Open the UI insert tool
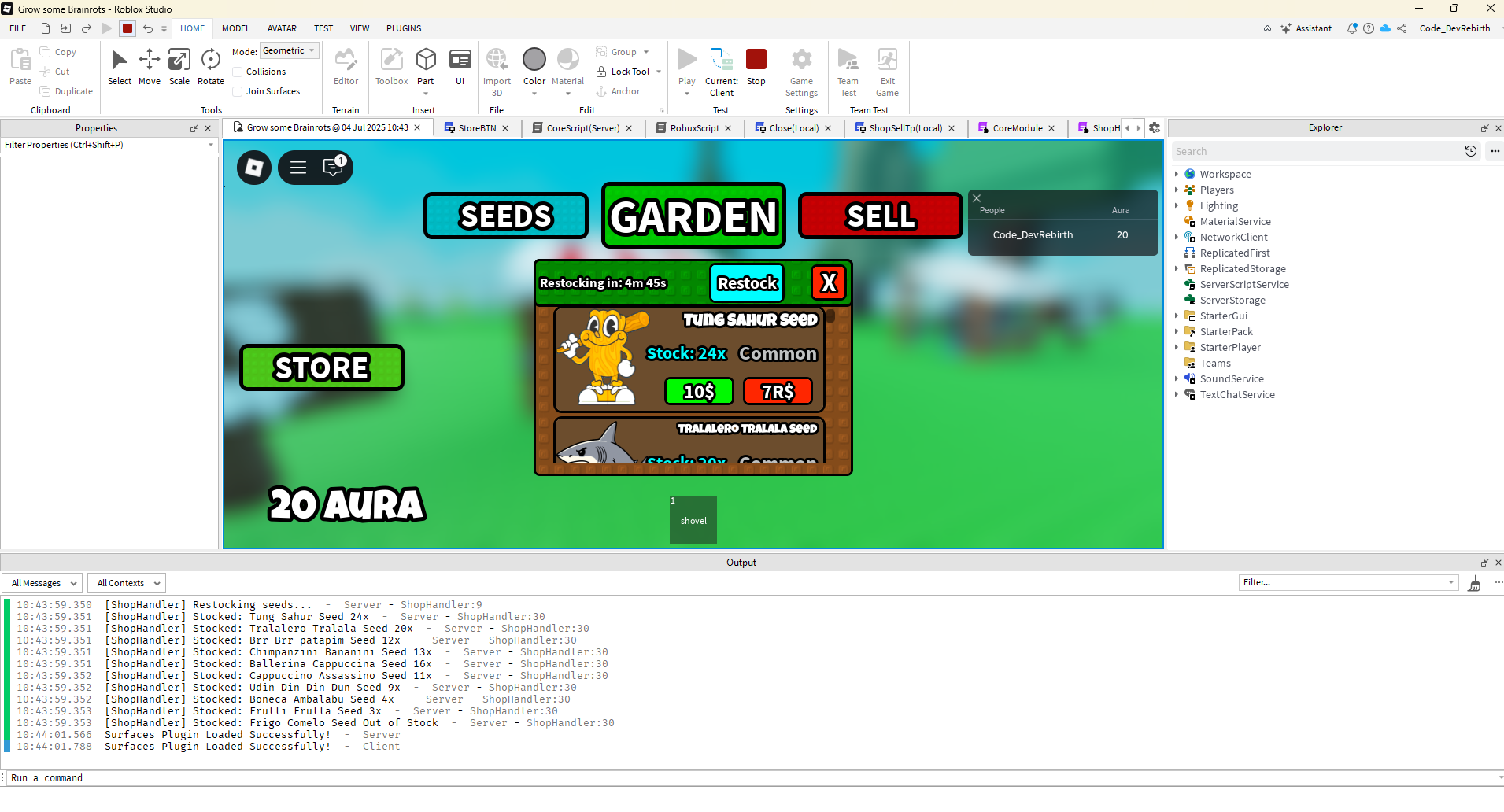Image resolution: width=1504 pixels, height=812 pixels. pos(460,67)
